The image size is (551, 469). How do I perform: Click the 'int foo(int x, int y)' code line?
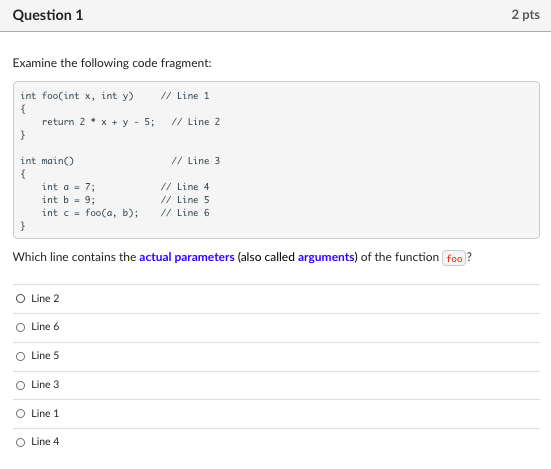coord(77,96)
